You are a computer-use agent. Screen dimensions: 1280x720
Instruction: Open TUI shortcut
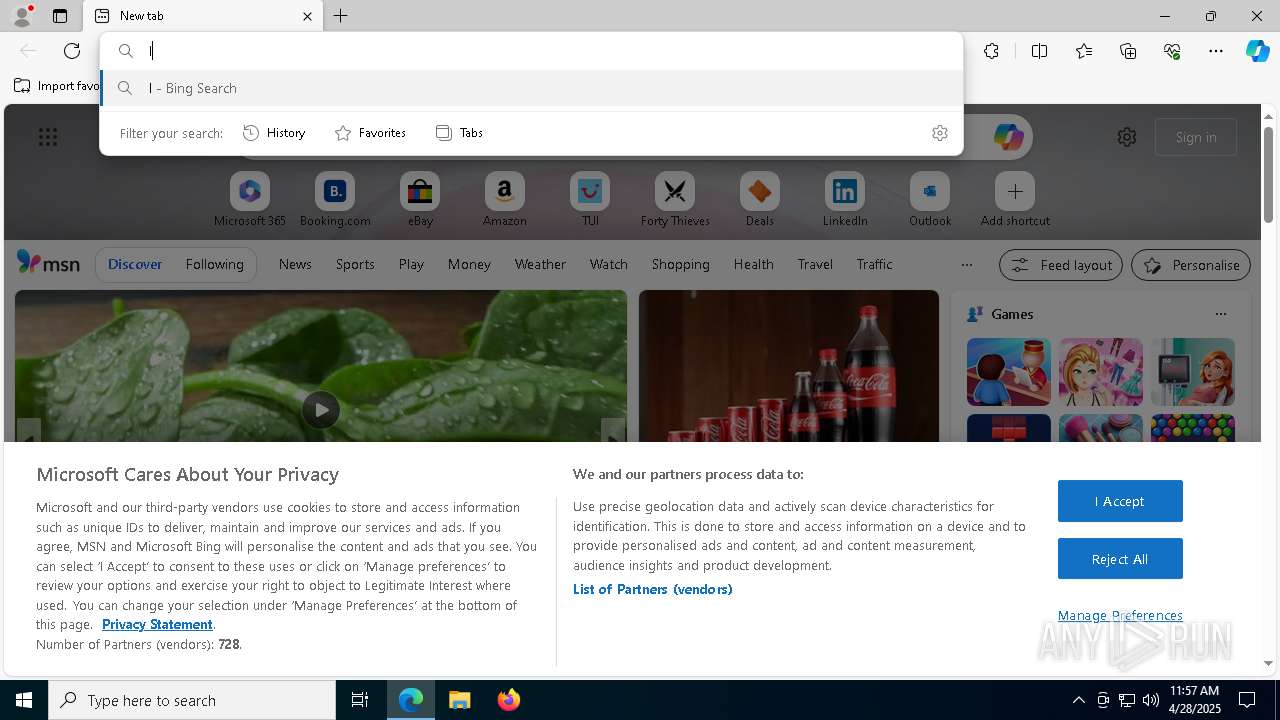pyautogui.click(x=590, y=200)
